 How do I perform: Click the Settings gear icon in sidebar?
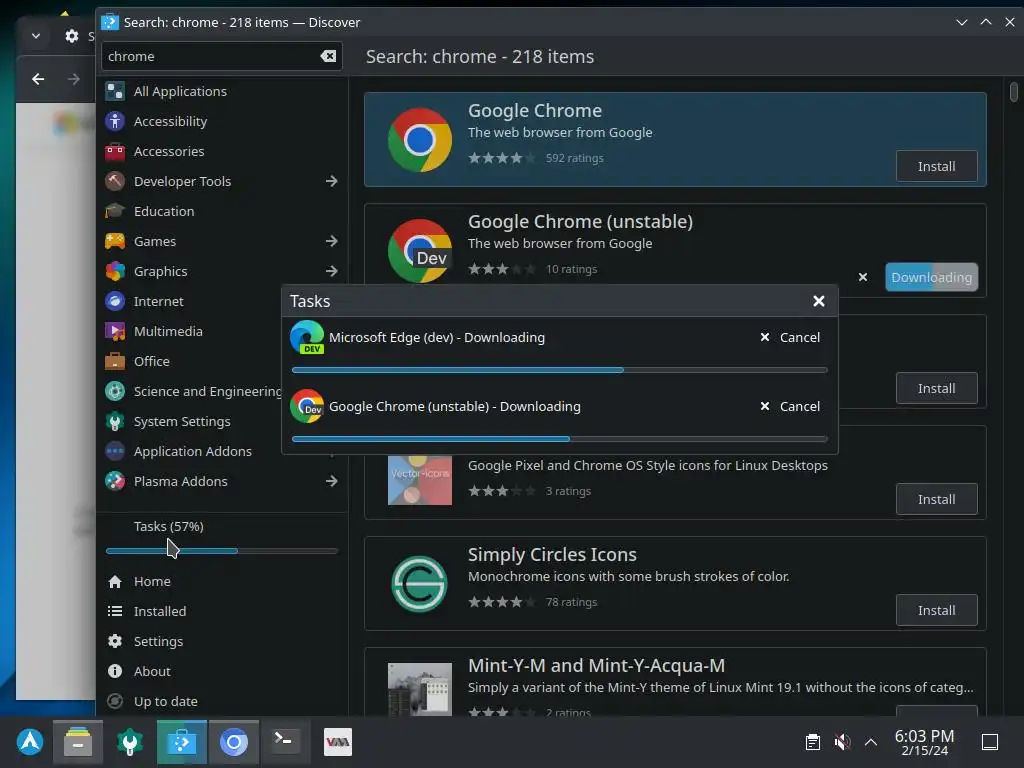(x=115, y=642)
